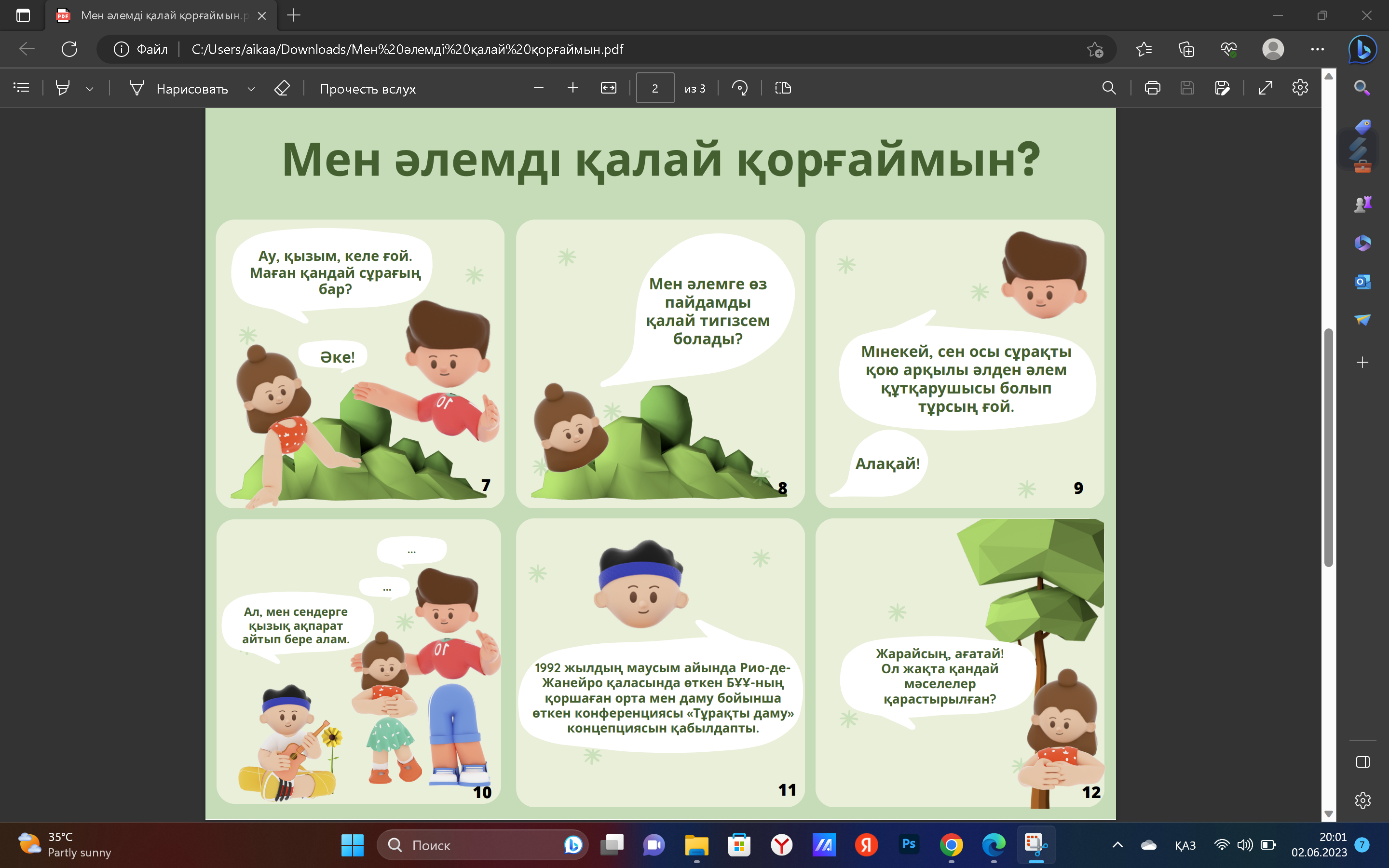Expand the Нарисовать draw options dropdown
1389x868 pixels.
pos(251,89)
